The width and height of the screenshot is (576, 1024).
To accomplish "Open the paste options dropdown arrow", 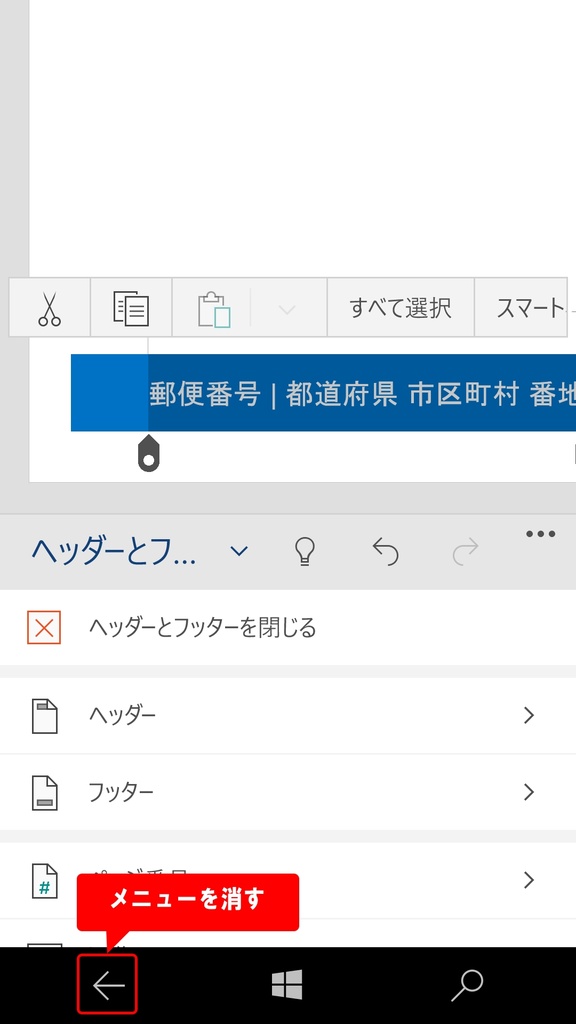I will (x=287, y=310).
